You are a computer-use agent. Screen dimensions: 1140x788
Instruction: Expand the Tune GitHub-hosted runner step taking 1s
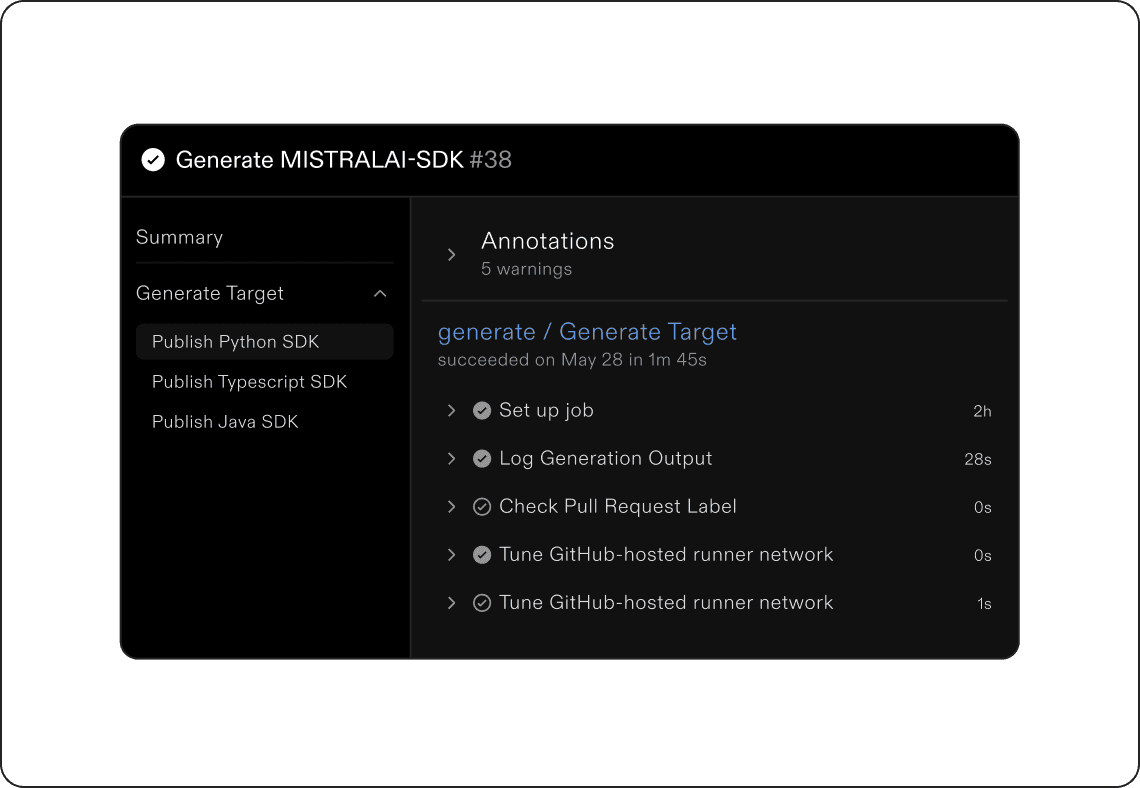452,603
